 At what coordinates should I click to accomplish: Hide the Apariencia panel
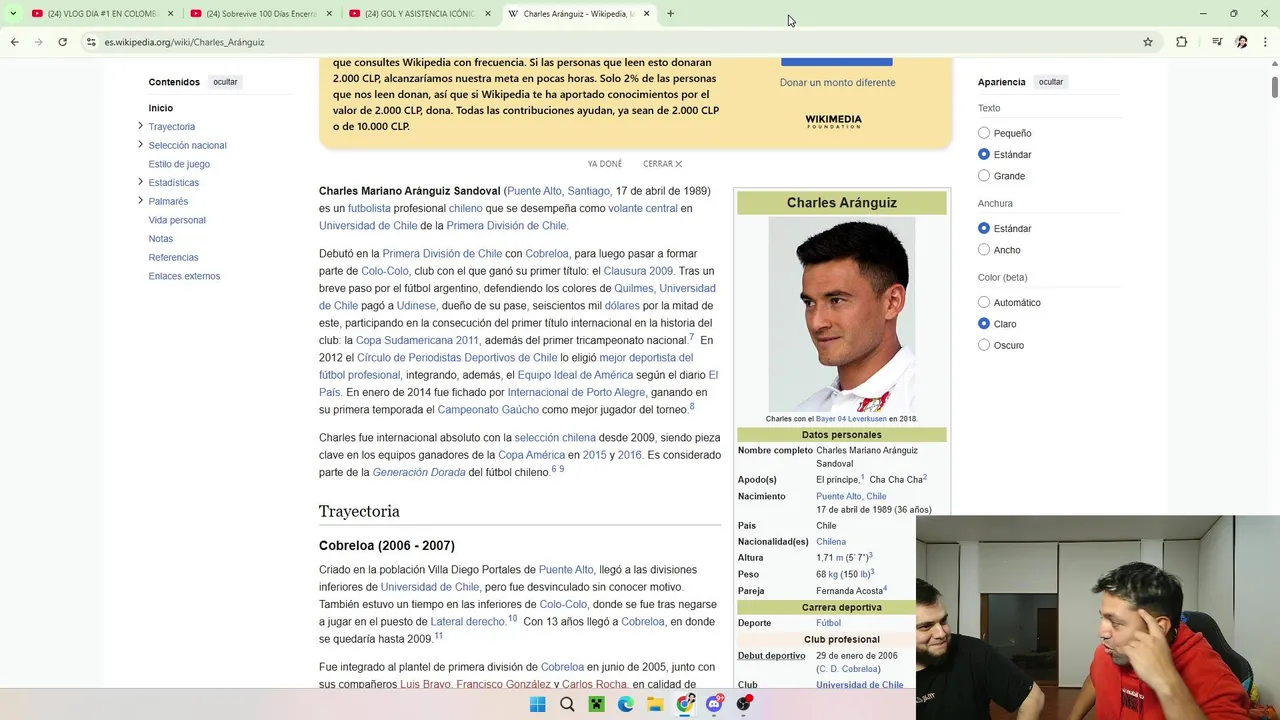1050,82
